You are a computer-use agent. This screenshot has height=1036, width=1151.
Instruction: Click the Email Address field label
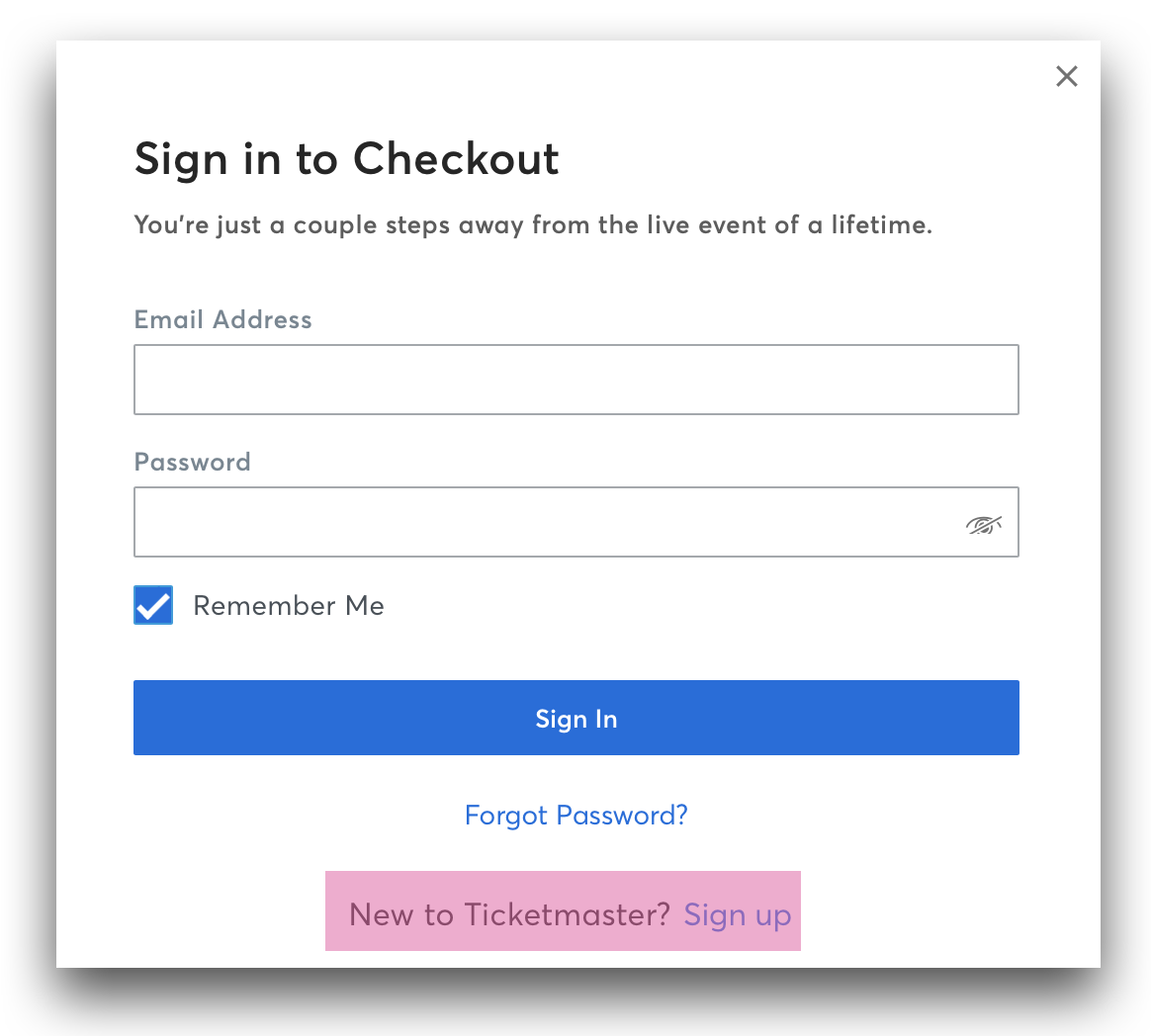click(223, 320)
